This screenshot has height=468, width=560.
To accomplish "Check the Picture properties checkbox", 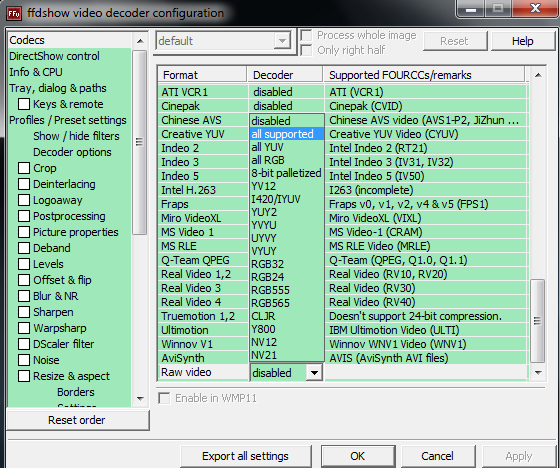I will coord(24,232).
